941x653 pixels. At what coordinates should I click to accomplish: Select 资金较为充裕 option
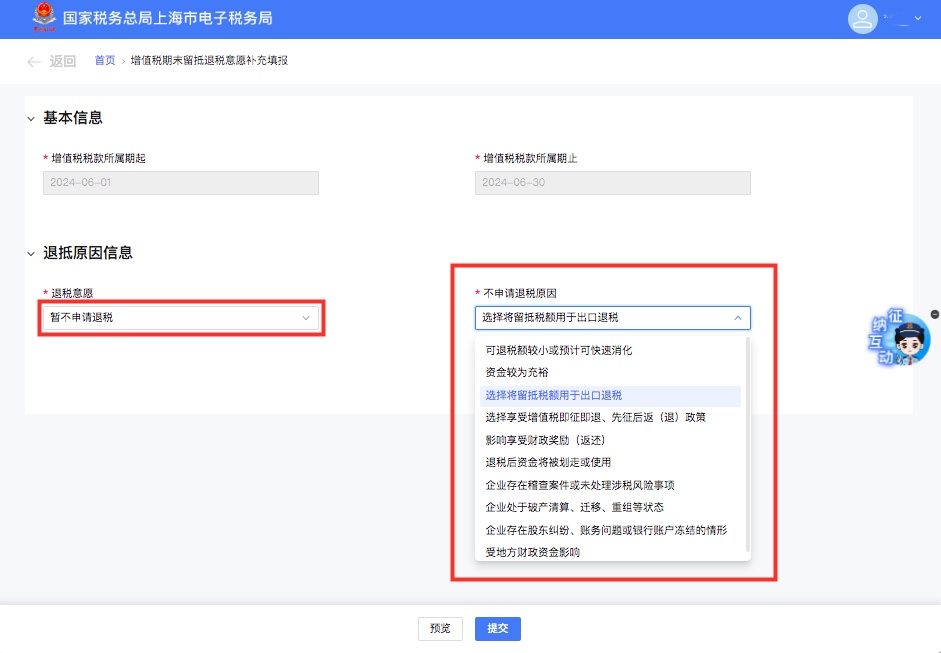click(x=517, y=372)
